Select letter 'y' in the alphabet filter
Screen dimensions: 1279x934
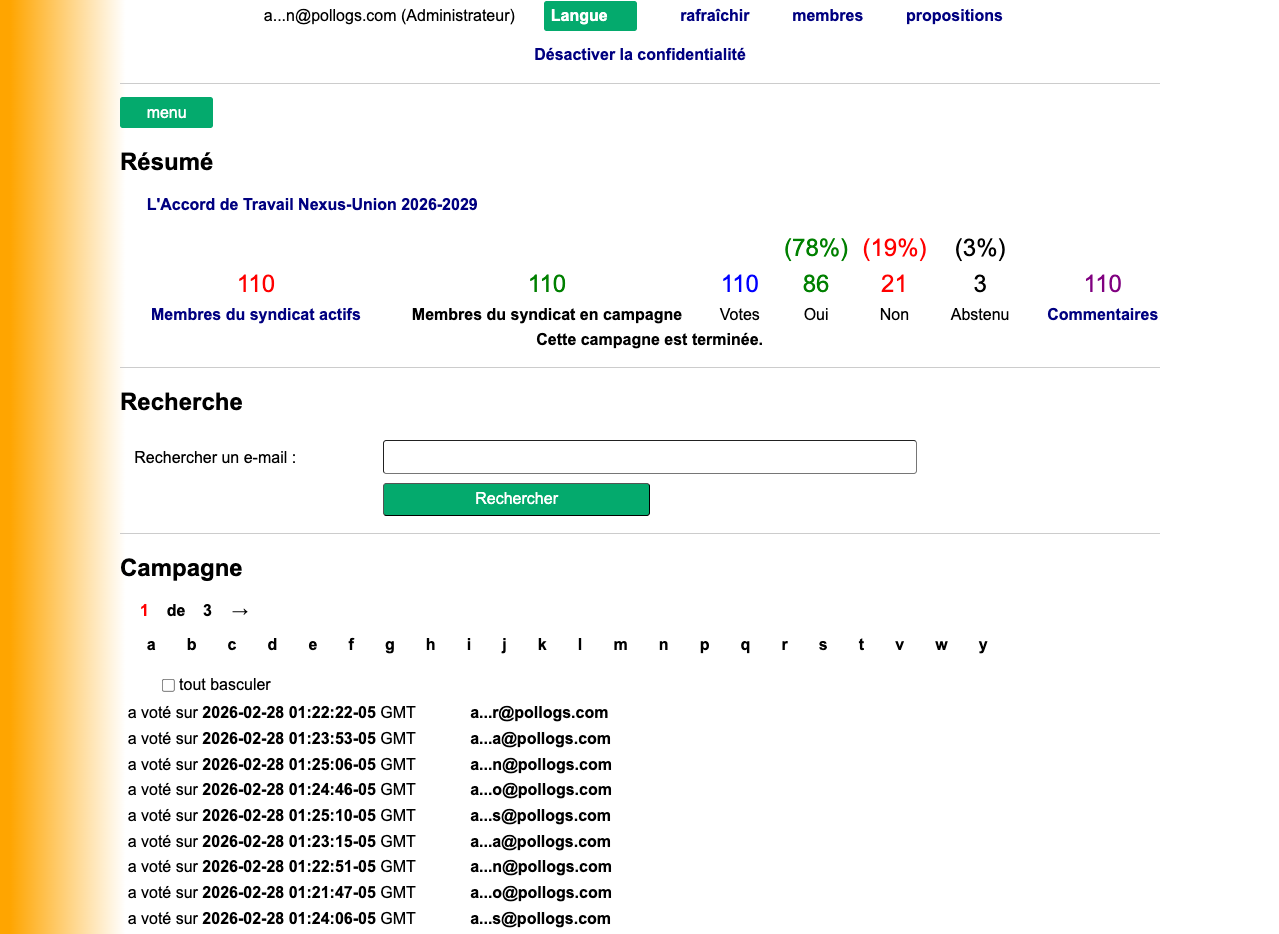pyautogui.click(x=983, y=645)
